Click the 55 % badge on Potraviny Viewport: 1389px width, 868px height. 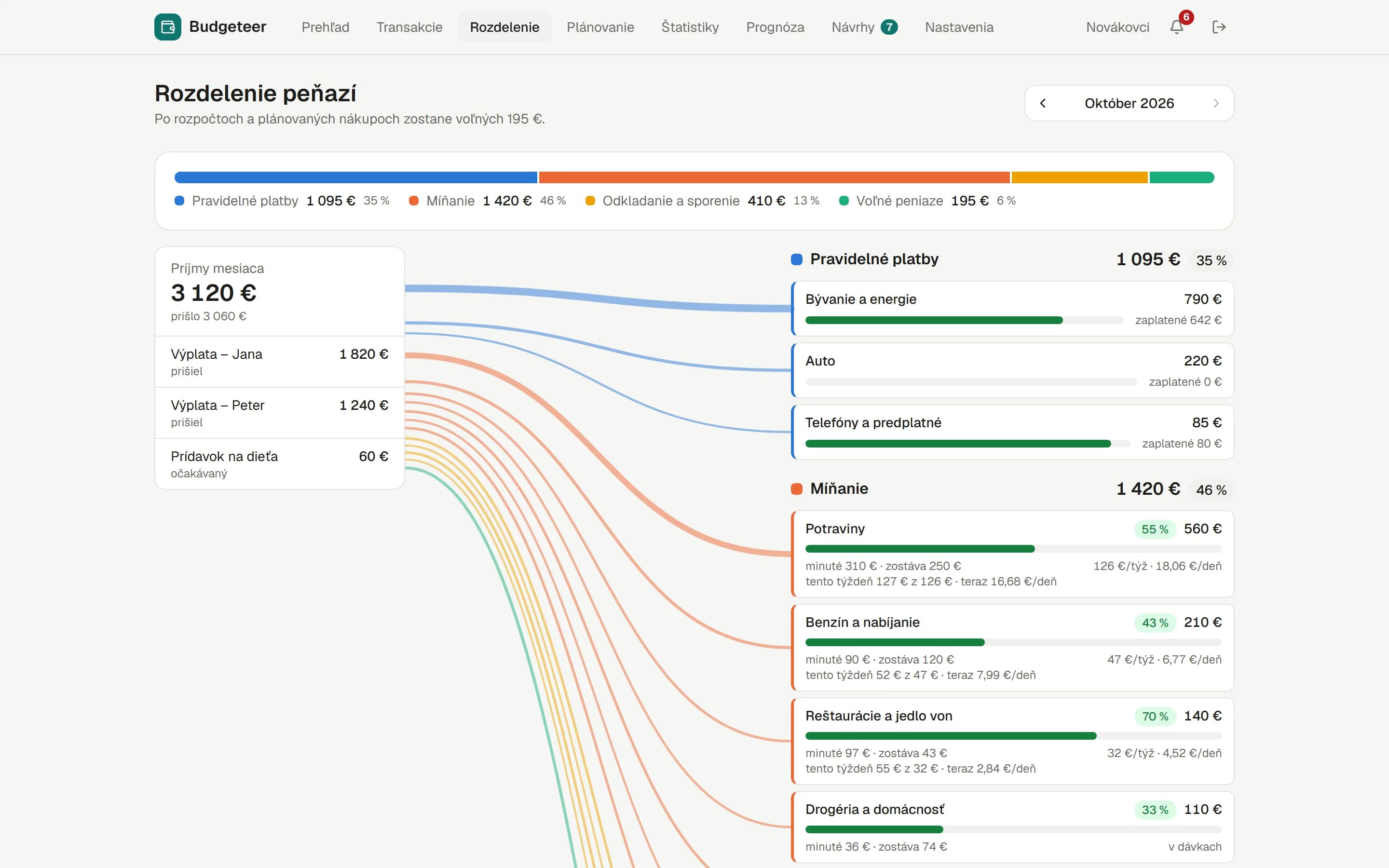1155,529
